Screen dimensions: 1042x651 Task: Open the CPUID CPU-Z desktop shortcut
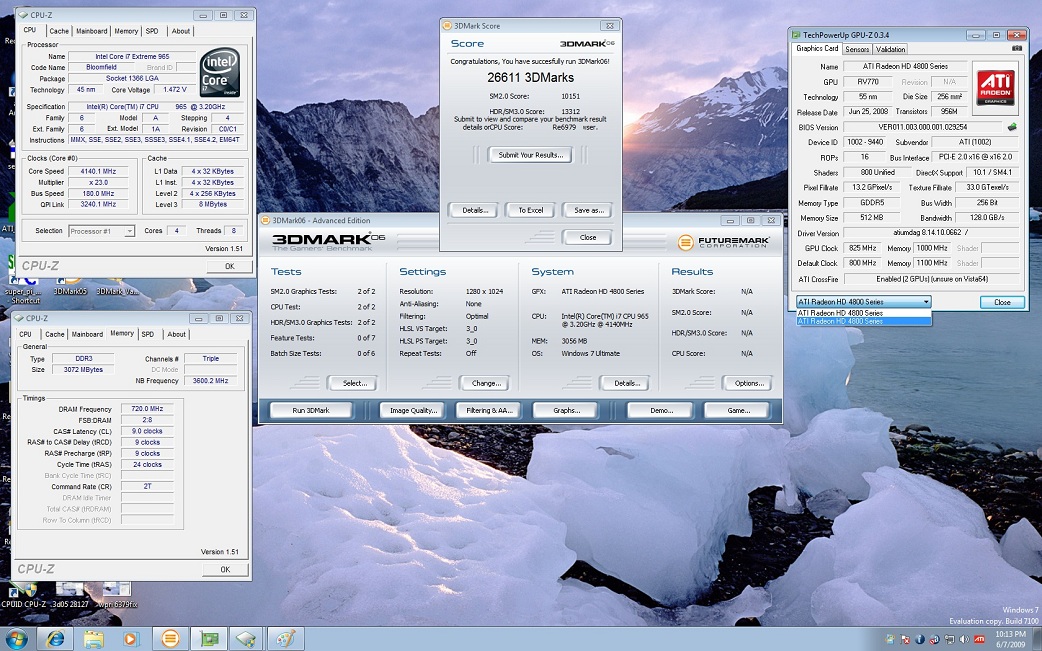[x=23, y=595]
